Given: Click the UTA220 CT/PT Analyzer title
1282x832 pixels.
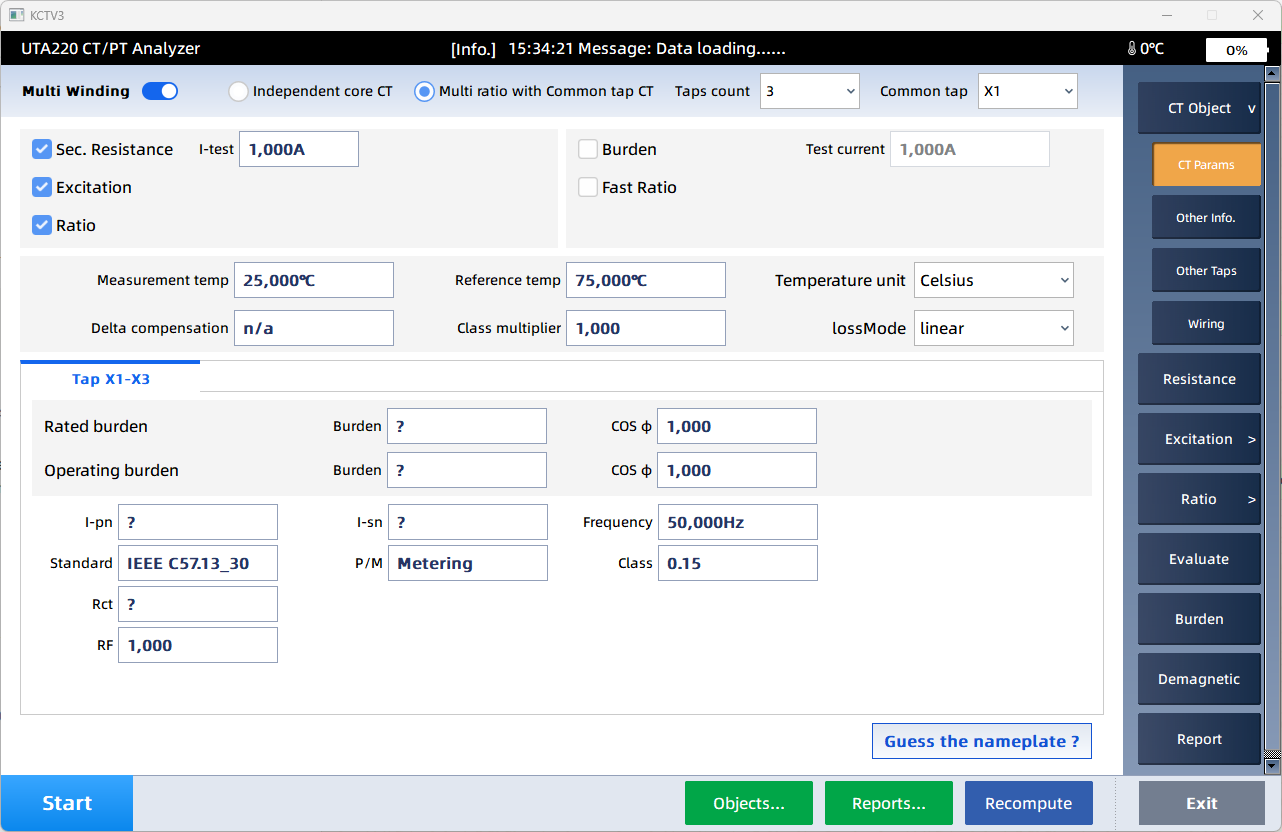Looking at the screenshot, I should (111, 48).
